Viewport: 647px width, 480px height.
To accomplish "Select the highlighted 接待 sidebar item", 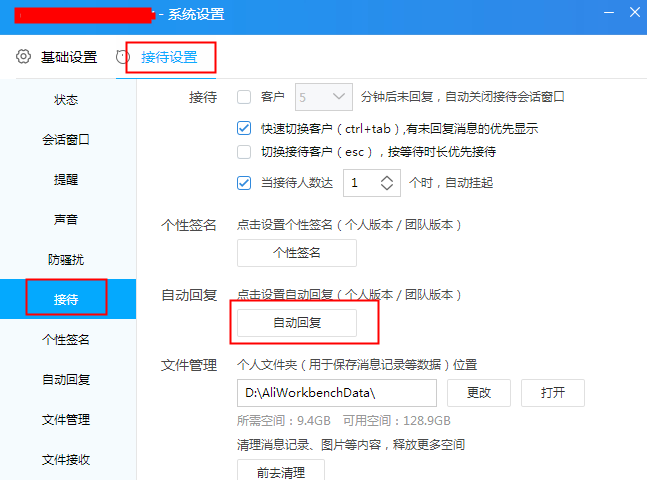I will [66, 299].
